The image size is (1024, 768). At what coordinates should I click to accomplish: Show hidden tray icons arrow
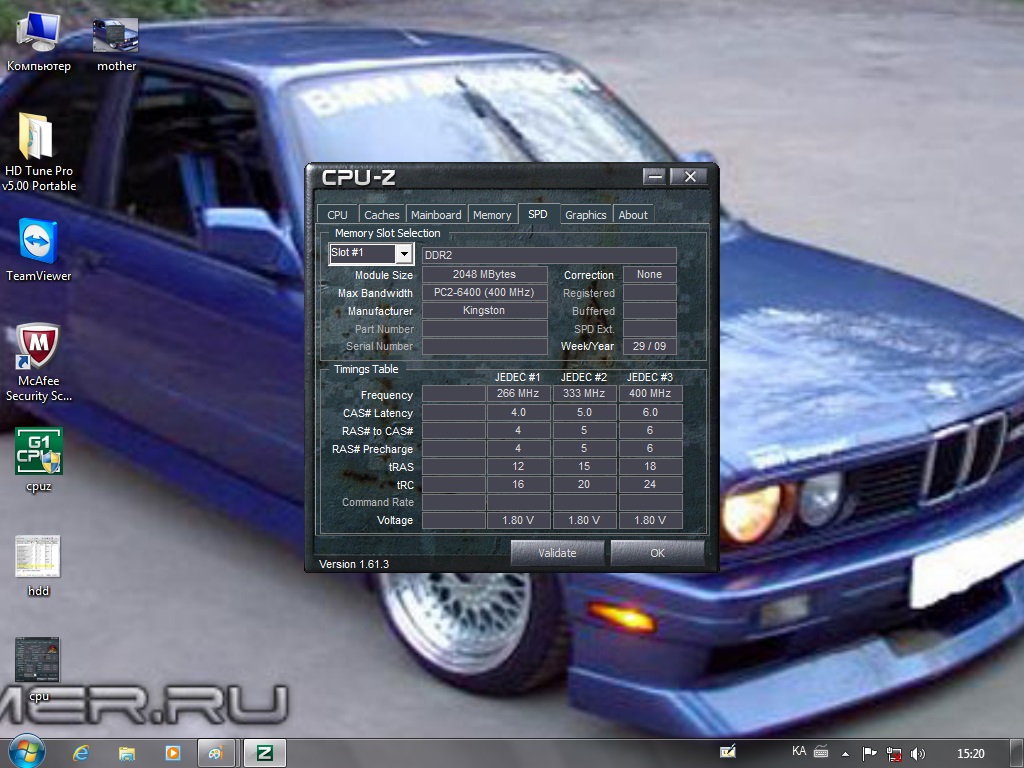(845, 754)
